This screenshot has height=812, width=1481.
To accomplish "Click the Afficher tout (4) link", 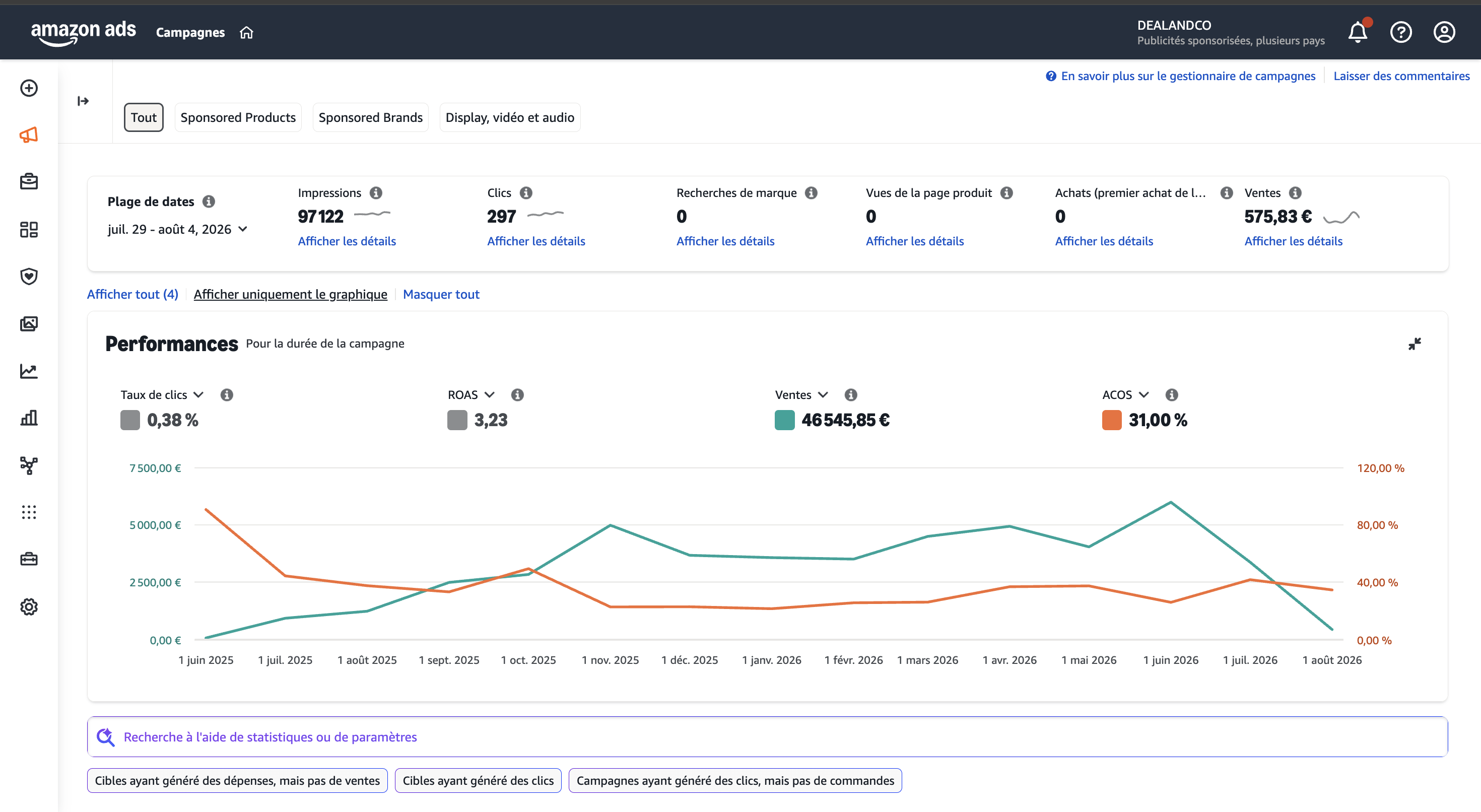I will click(x=133, y=294).
